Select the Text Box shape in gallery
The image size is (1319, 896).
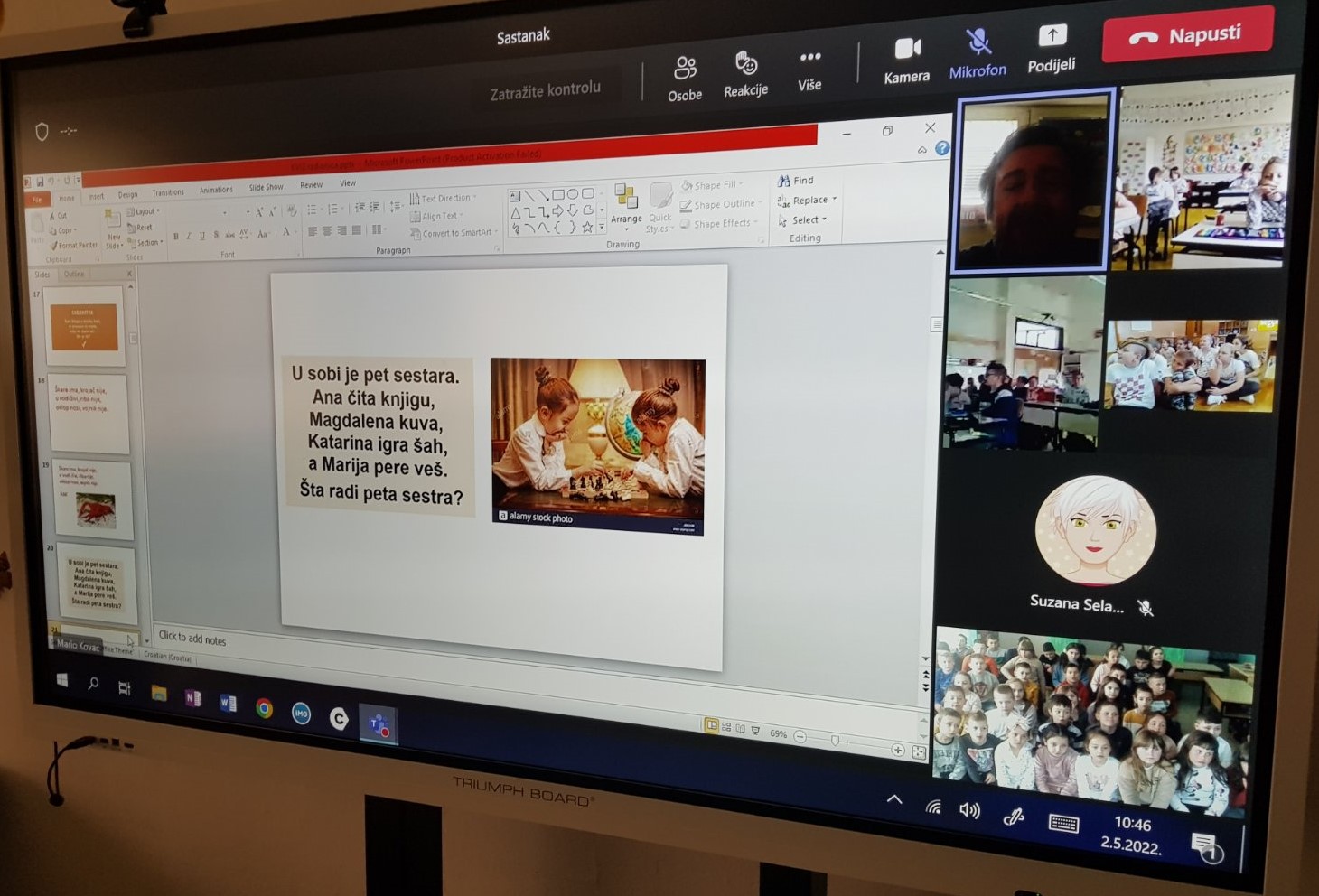coord(515,196)
